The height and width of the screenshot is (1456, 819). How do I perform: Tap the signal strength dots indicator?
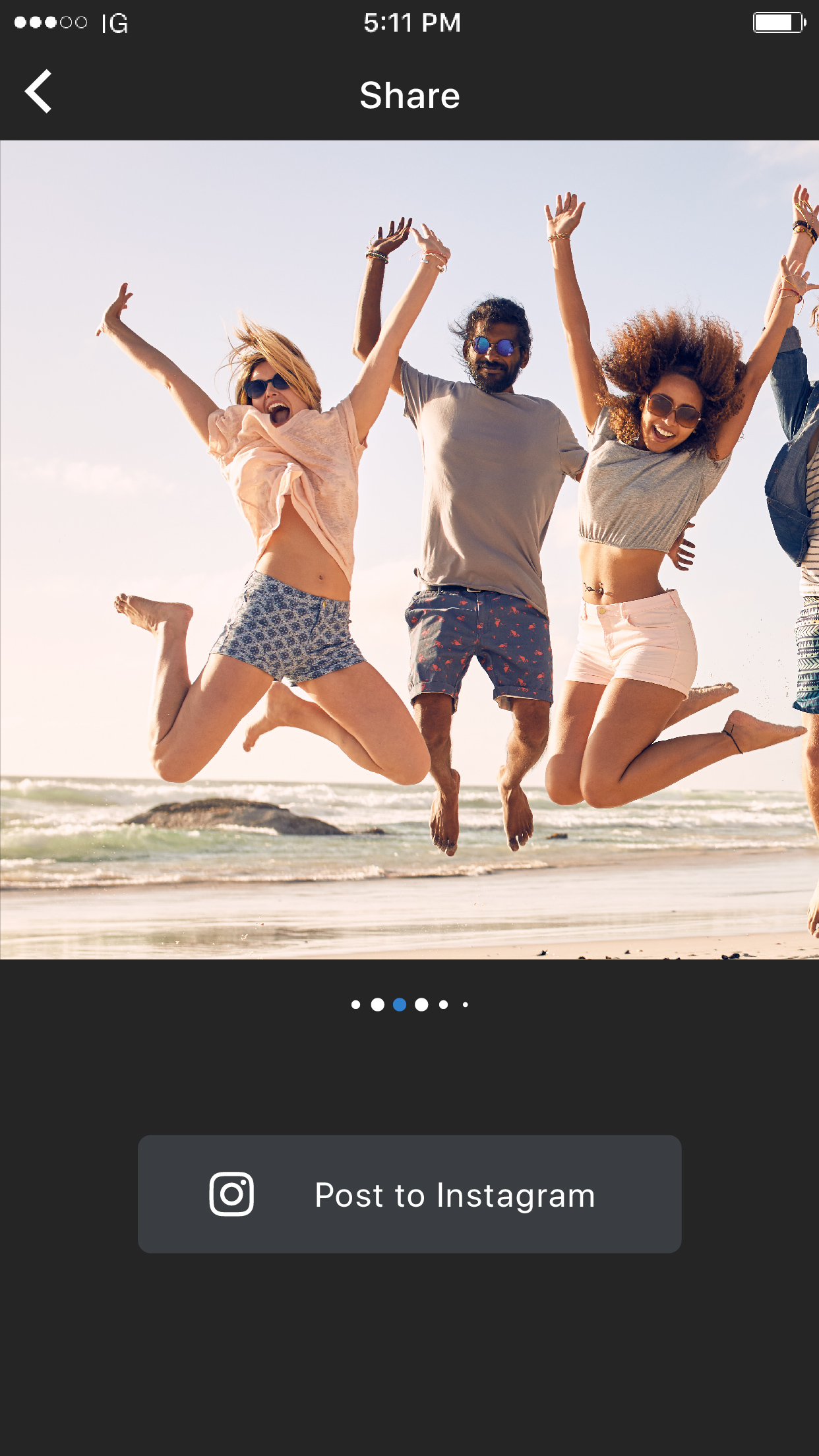coord(51,22)
